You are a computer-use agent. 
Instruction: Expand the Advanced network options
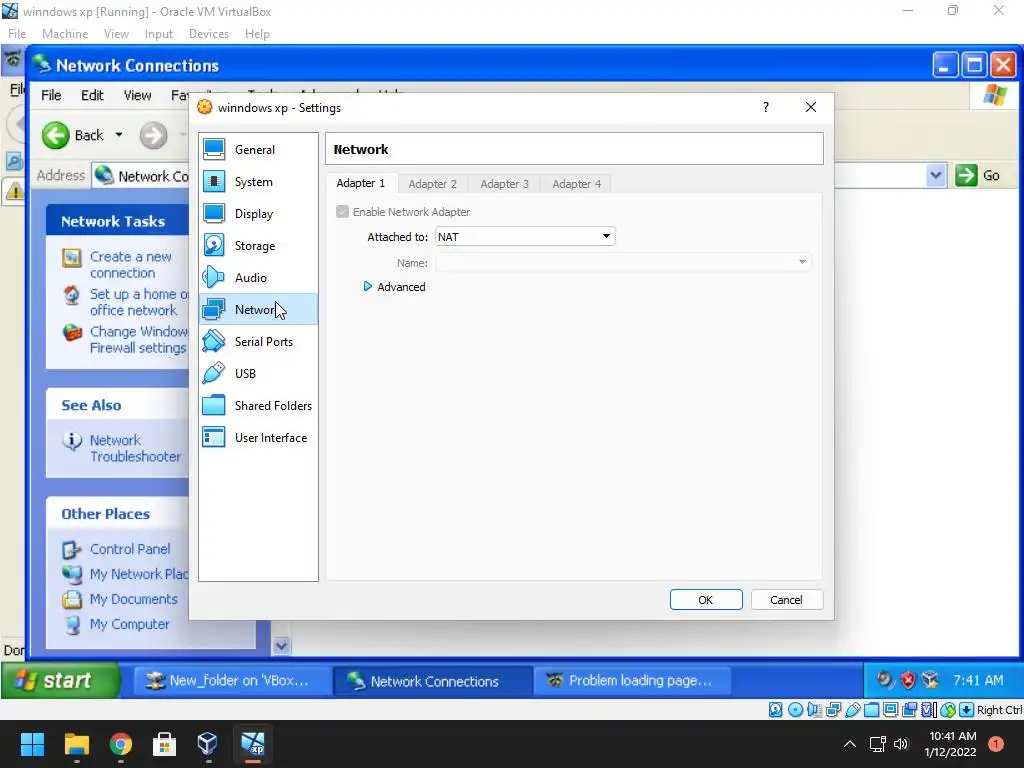click(x=394, y=287)
